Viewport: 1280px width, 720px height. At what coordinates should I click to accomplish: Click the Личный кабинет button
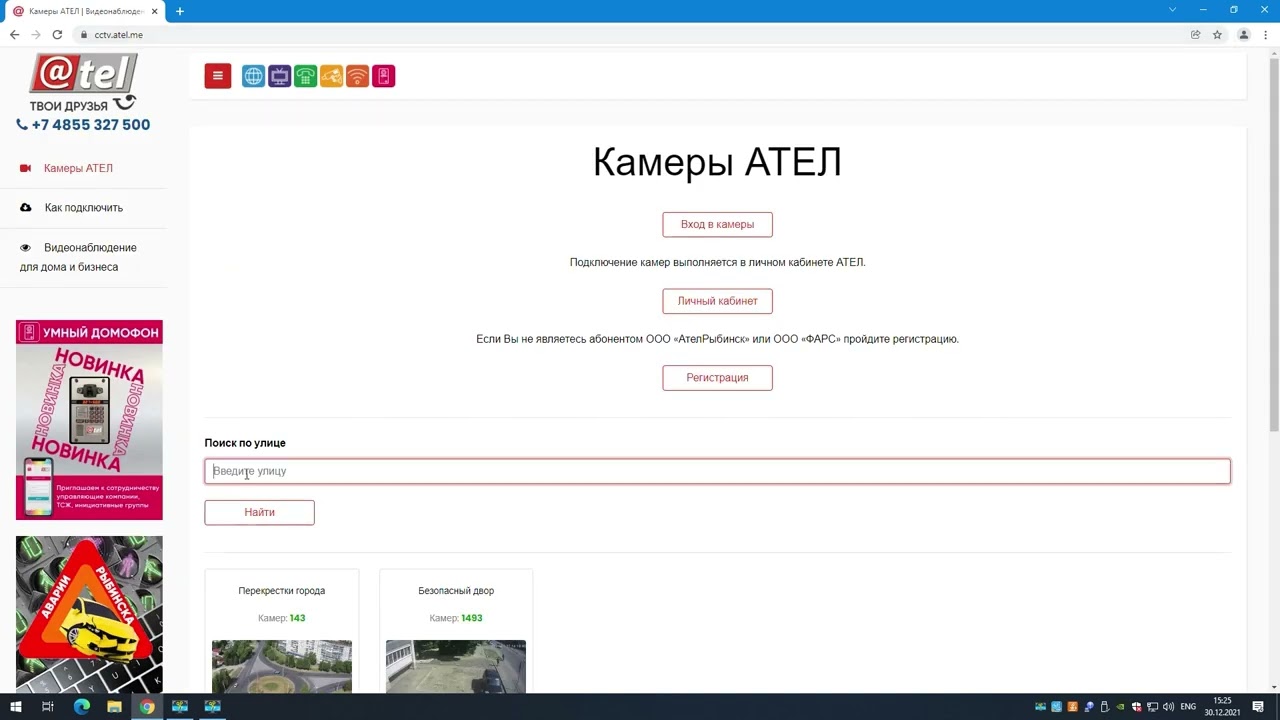[717, 301]
